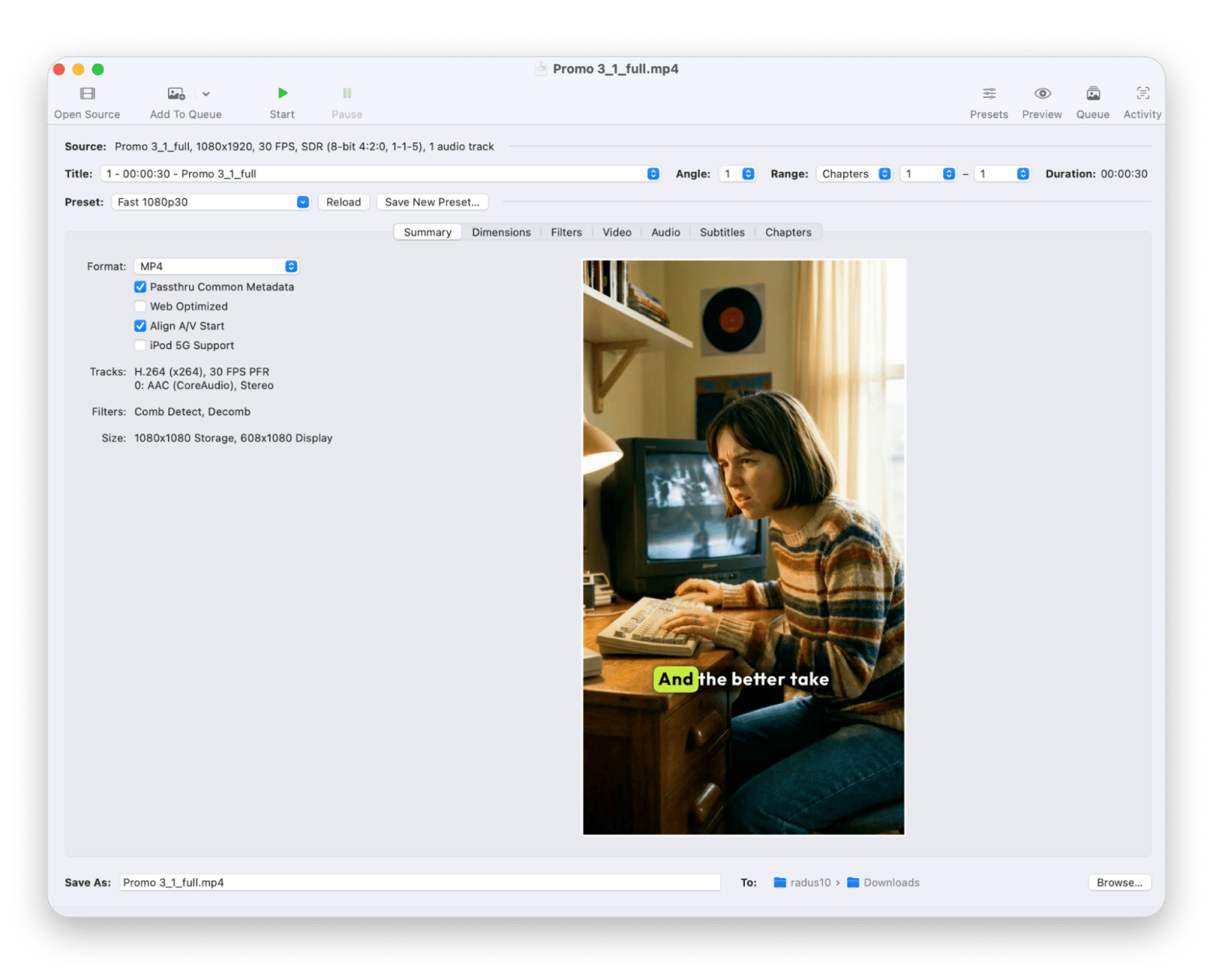Click the video preview thumbnail
This screenshot has width=1213, height=980.
744,547
